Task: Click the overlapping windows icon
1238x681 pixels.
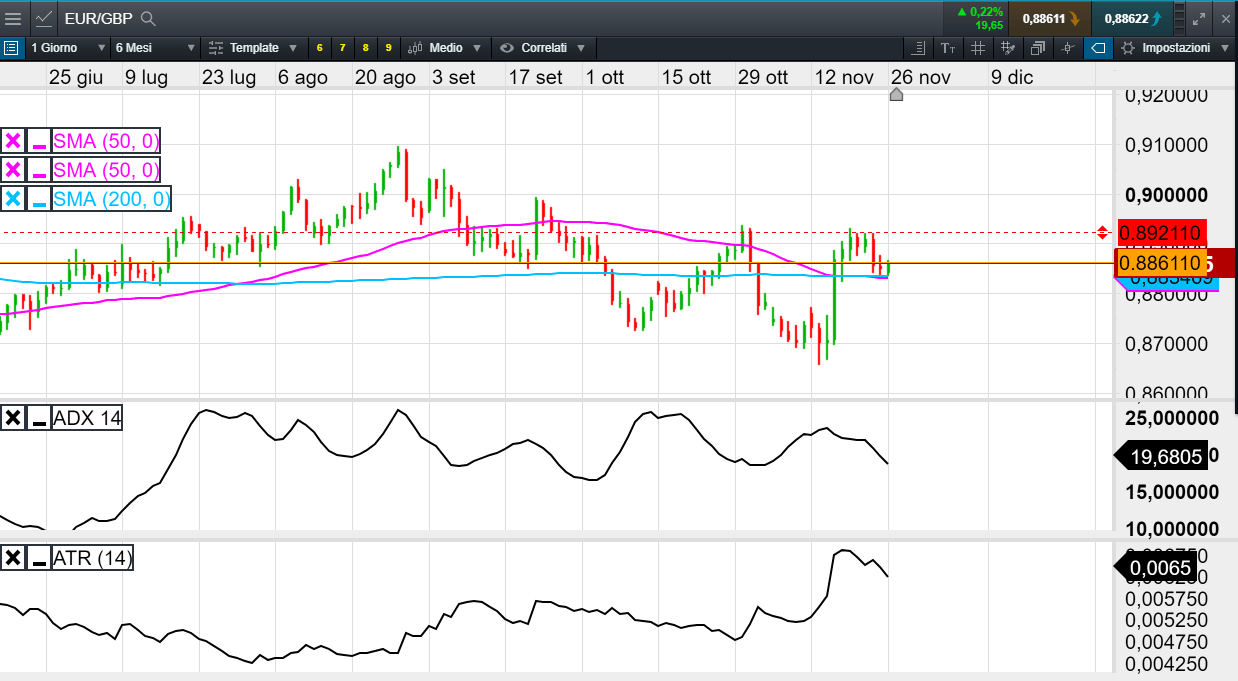Action: [1038, 47]
